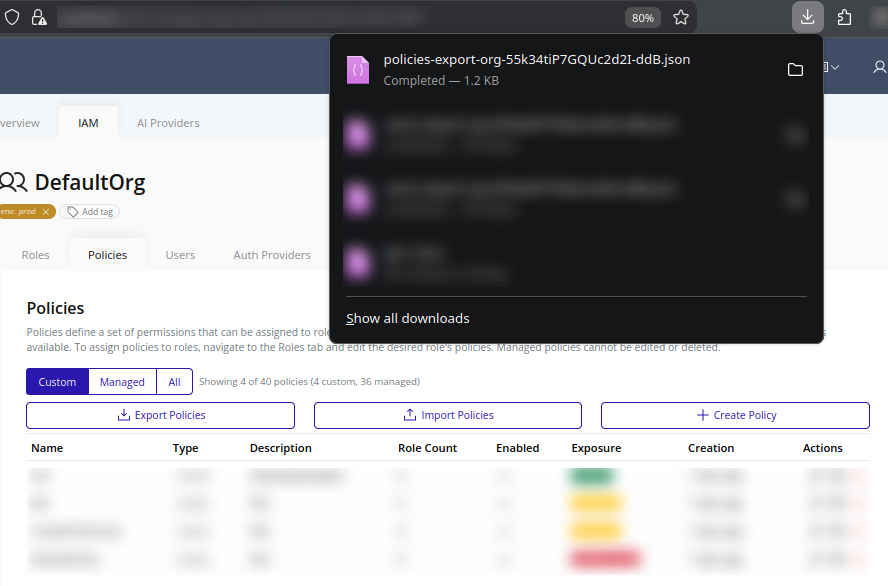
Task: Click the 80% zoom indicator
Action: tap(642, 17)
